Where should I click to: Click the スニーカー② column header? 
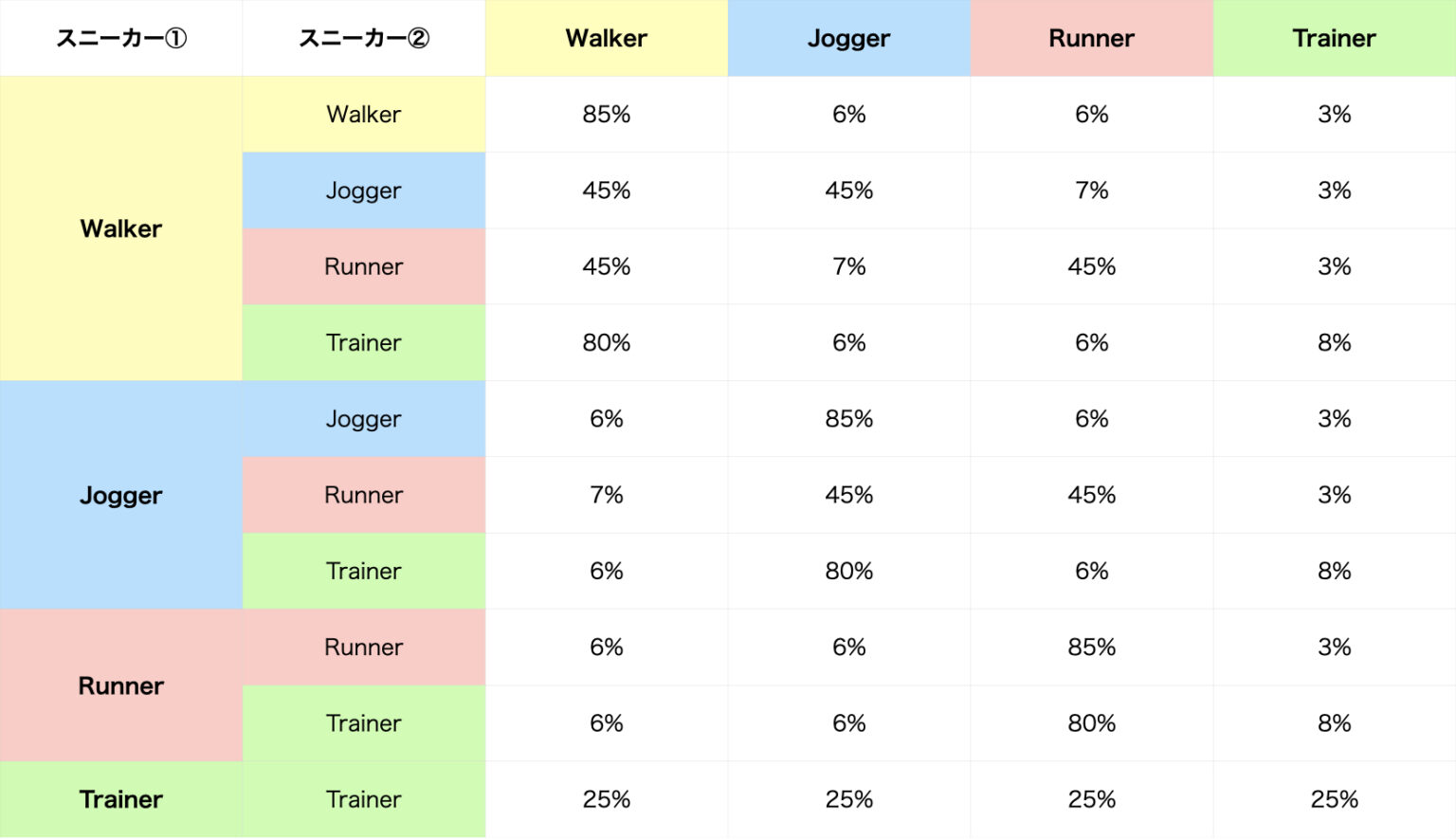click(x=363, y=38)
